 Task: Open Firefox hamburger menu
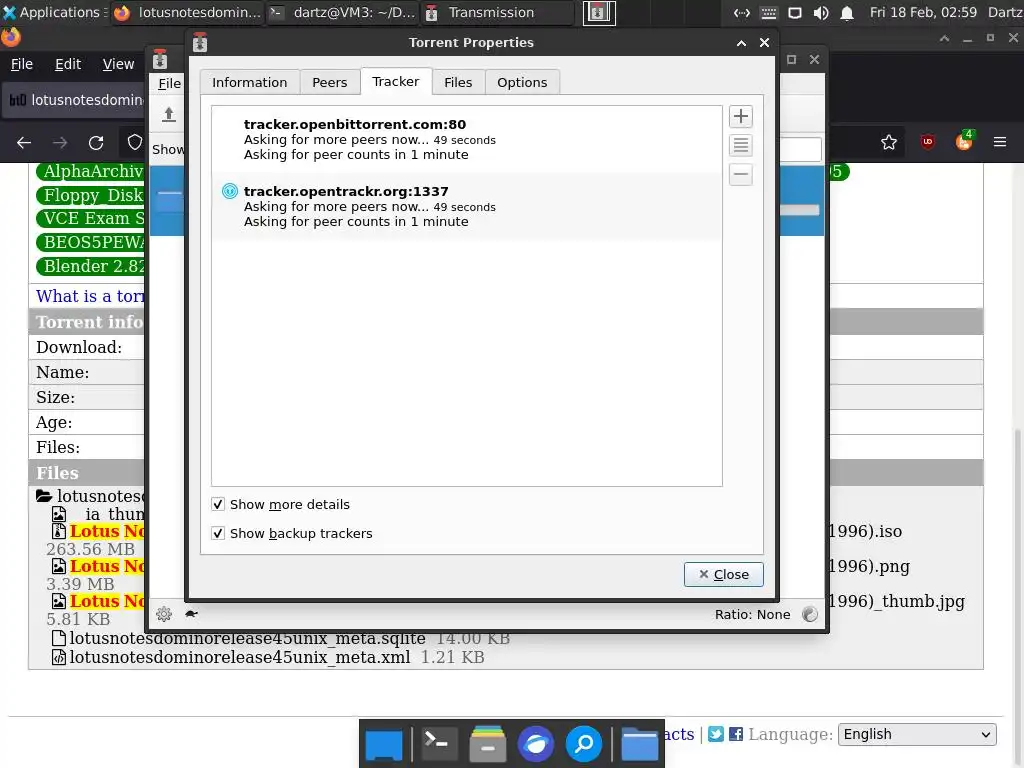[1000, 142]
